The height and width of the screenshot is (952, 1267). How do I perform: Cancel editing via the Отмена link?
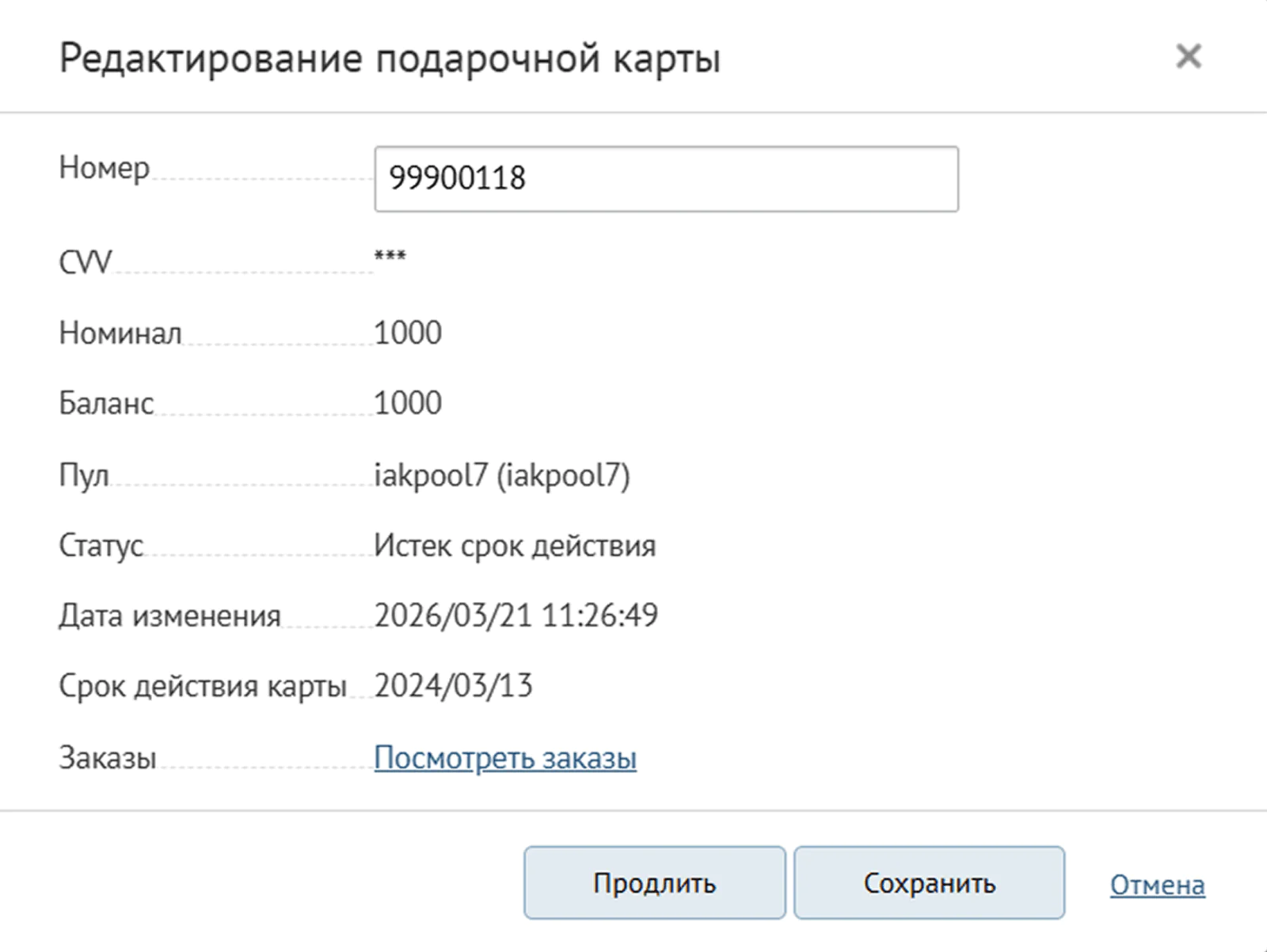(x=1157, y=885)
